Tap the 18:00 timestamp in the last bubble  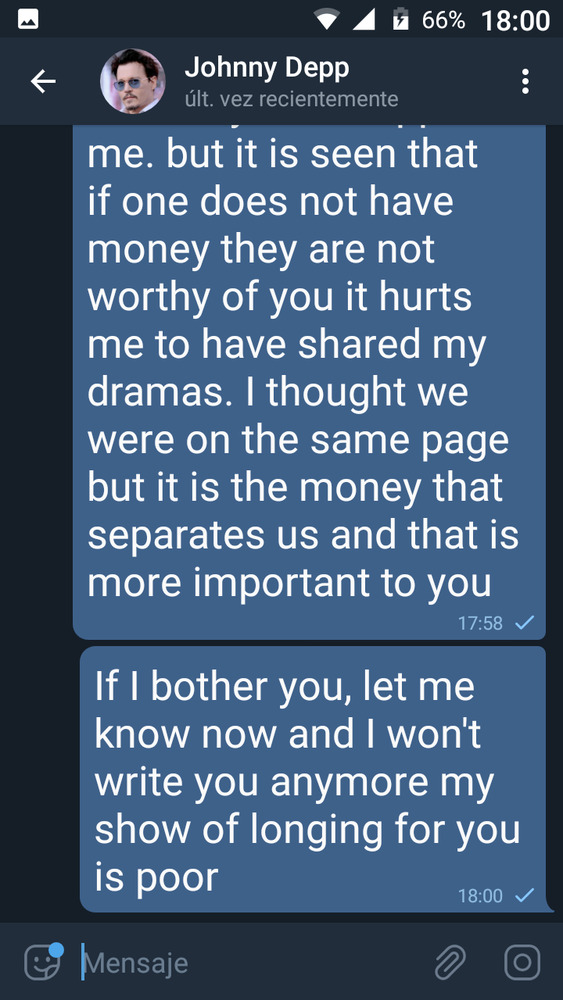(x=480, y=896)
